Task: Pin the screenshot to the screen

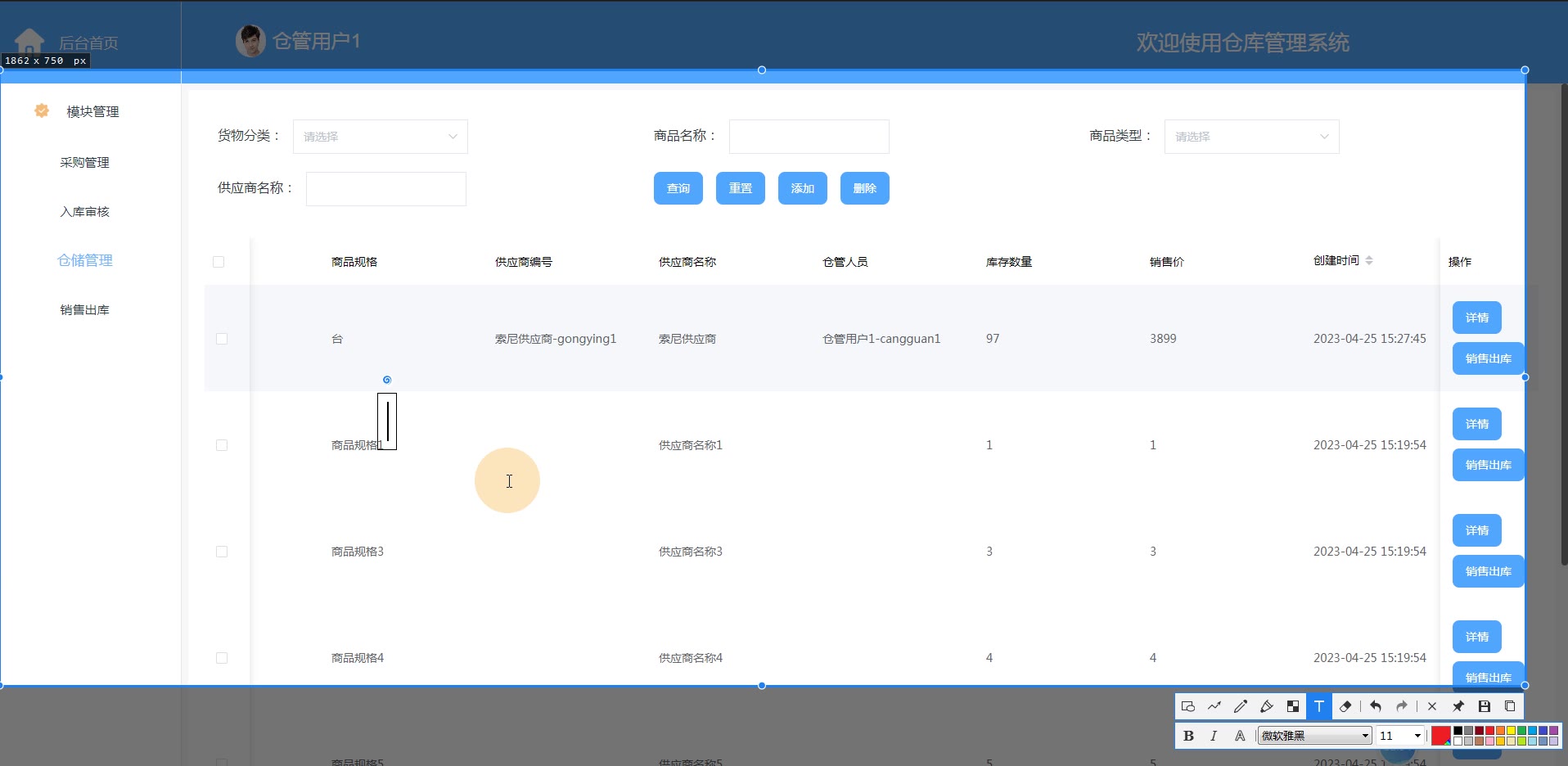Action: 1458,706
